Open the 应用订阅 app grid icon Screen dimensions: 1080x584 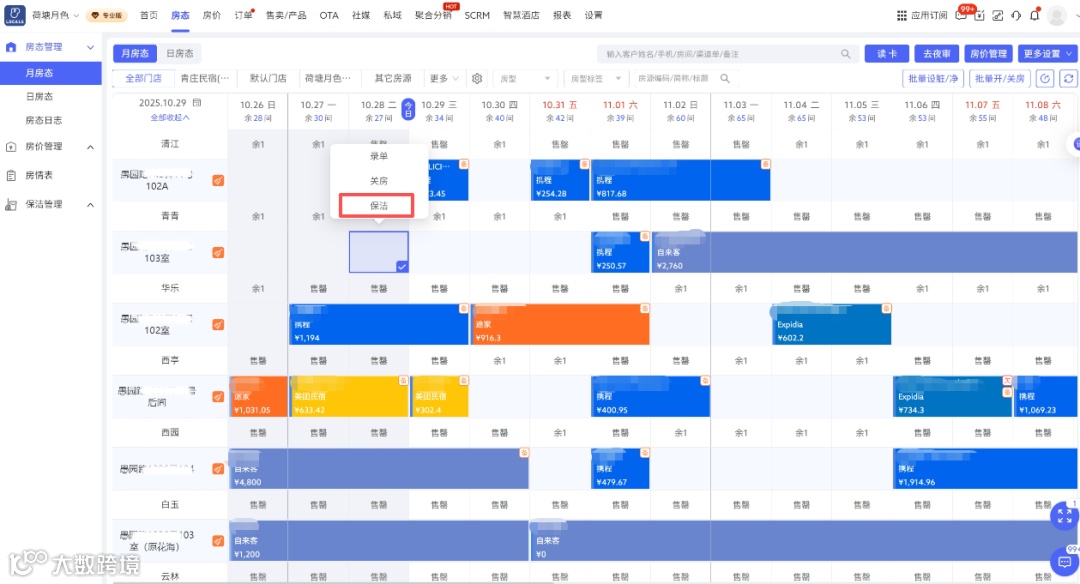[x=902, y=15]
